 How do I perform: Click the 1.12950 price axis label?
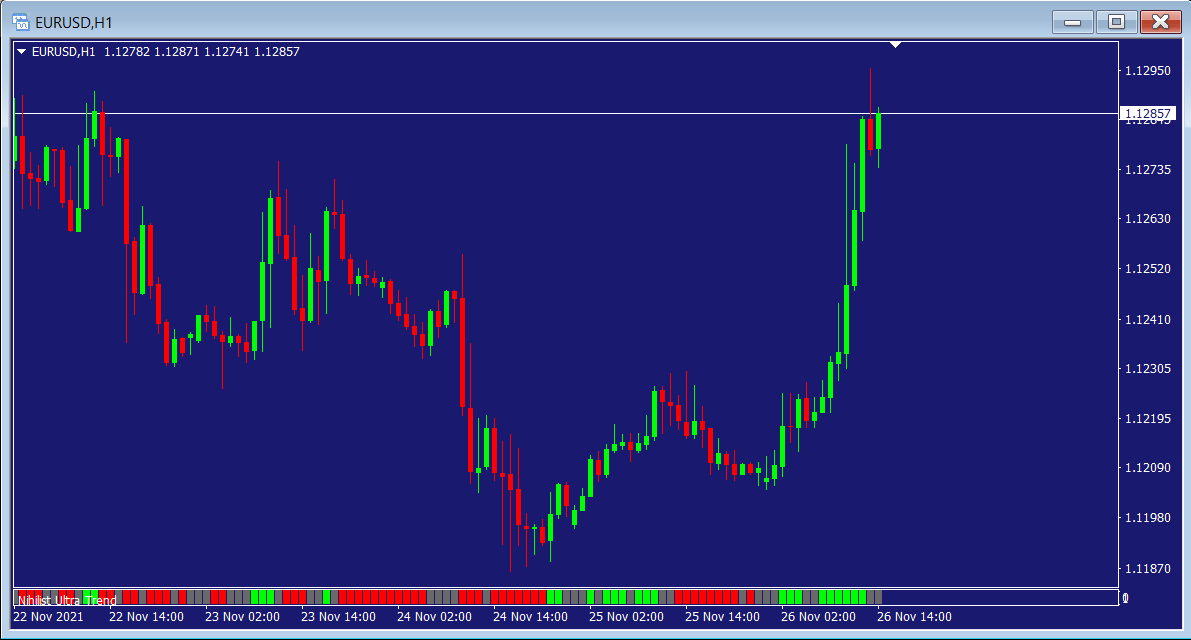click(1147, 71)
